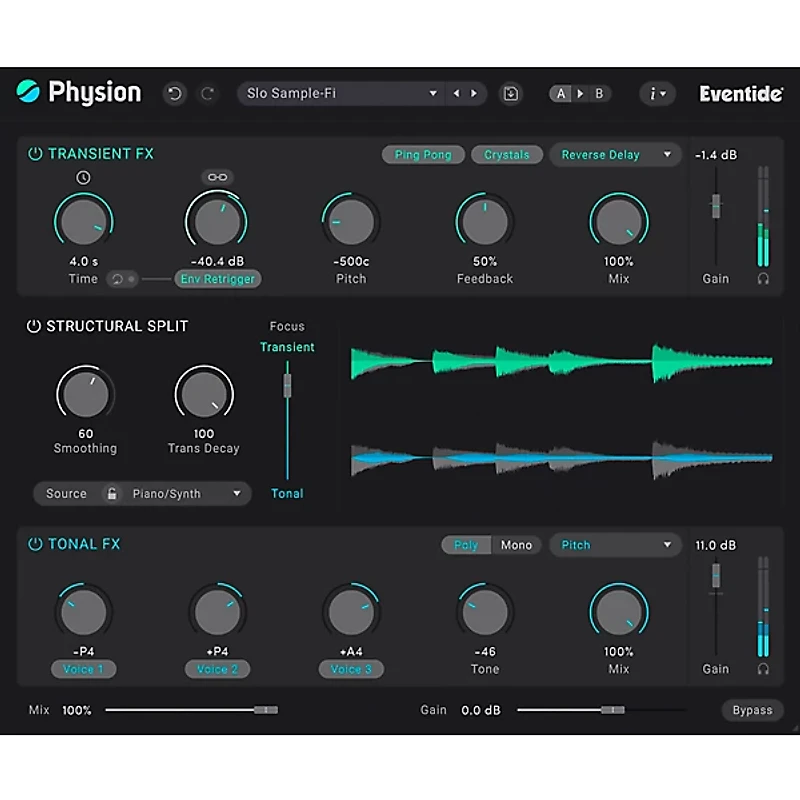Image resolution: width=800 pixels, height=800 pixels.
Task: Open the Pitch effect dropdown in Tonal FX
Action: (x=615, y=545)
